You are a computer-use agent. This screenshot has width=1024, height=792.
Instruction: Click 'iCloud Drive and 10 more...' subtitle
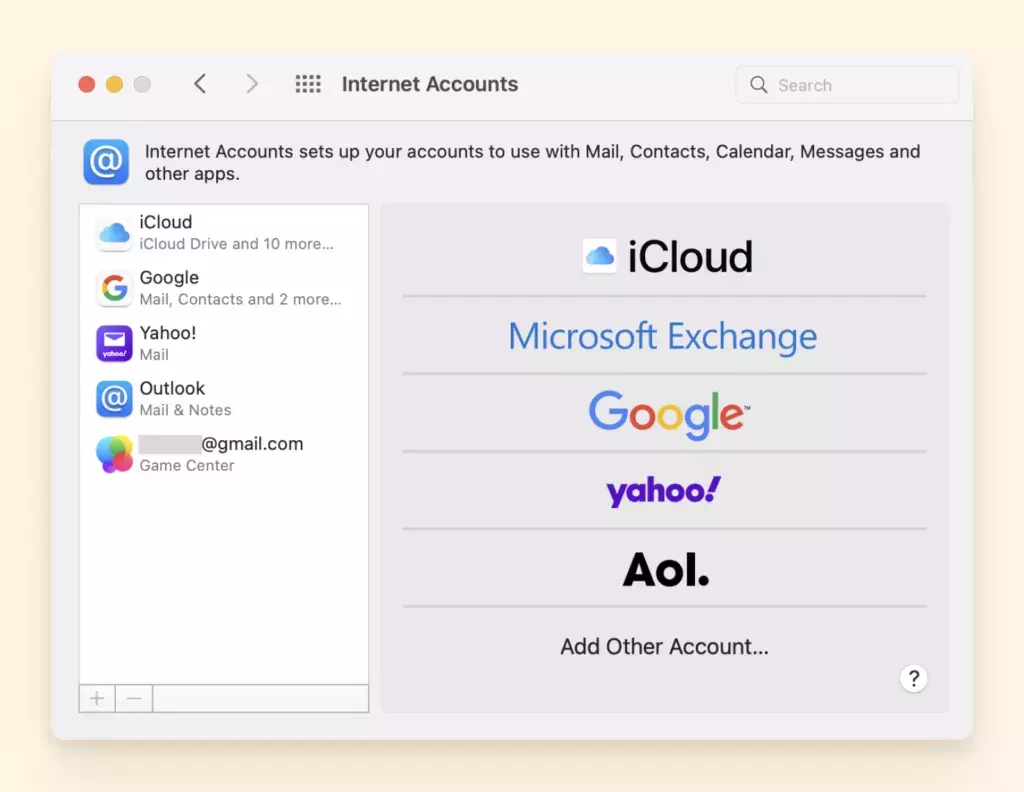click(x=236, y=244)
